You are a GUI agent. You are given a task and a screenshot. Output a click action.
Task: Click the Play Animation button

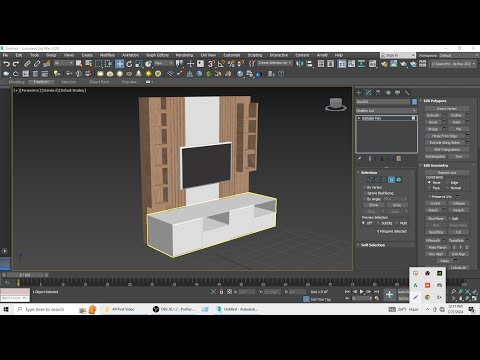click(x=362, y=292)
